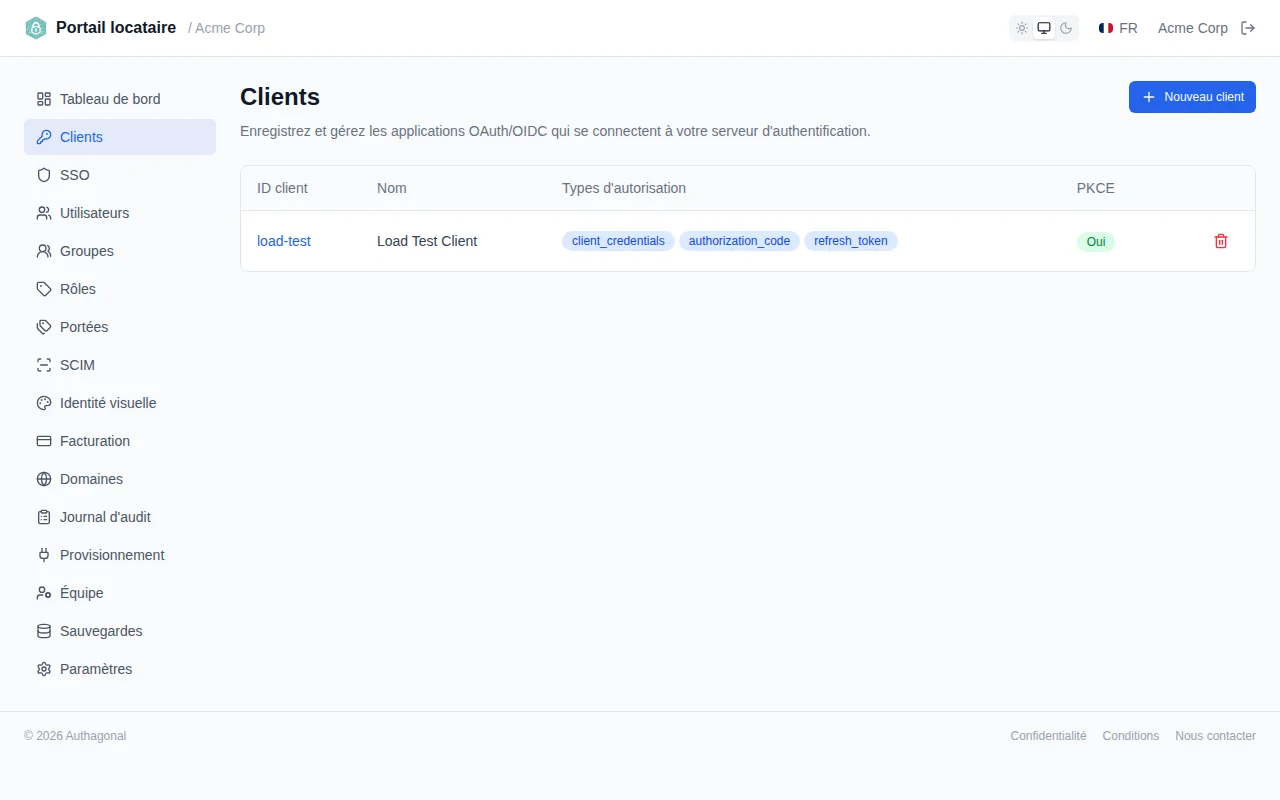
Task: Click the © 2026 Authagonal text
Action: pyautogui.click(x=75, y=736)
